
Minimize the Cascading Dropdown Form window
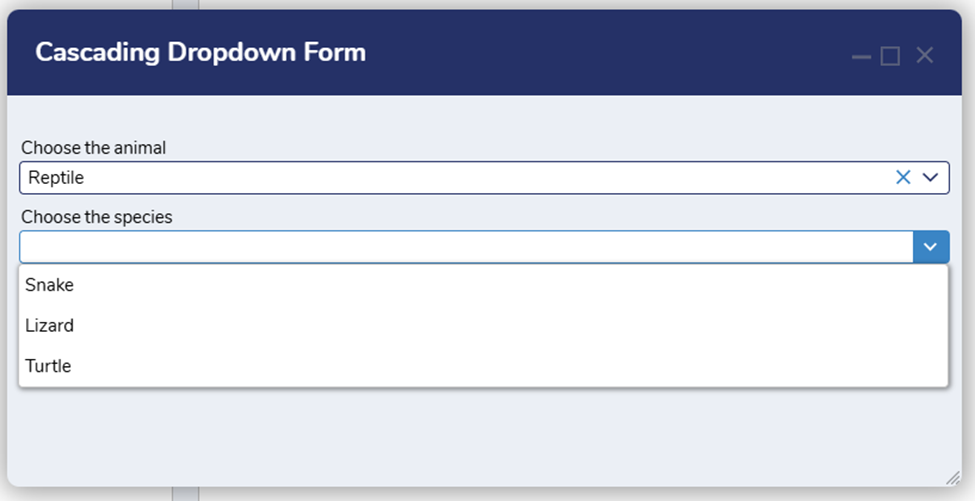pos(861,56)
